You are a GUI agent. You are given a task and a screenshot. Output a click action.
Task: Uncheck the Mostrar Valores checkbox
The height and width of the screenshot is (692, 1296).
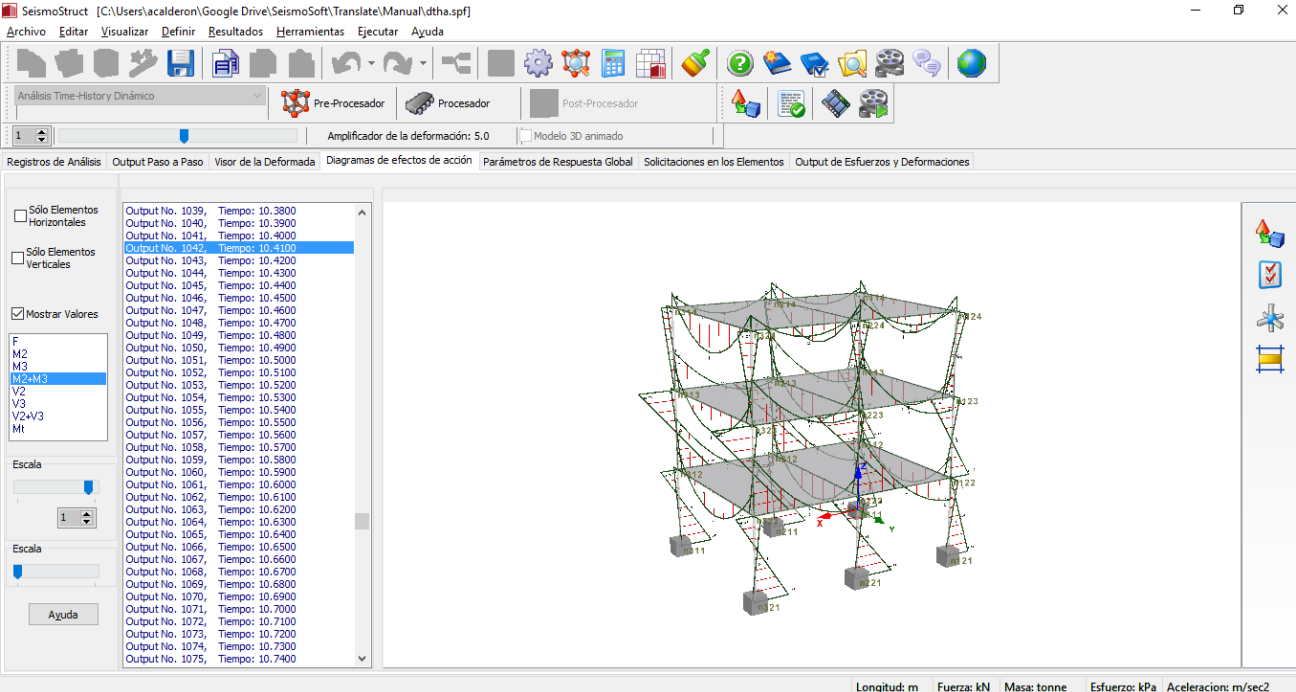click(x=18, y=314)
